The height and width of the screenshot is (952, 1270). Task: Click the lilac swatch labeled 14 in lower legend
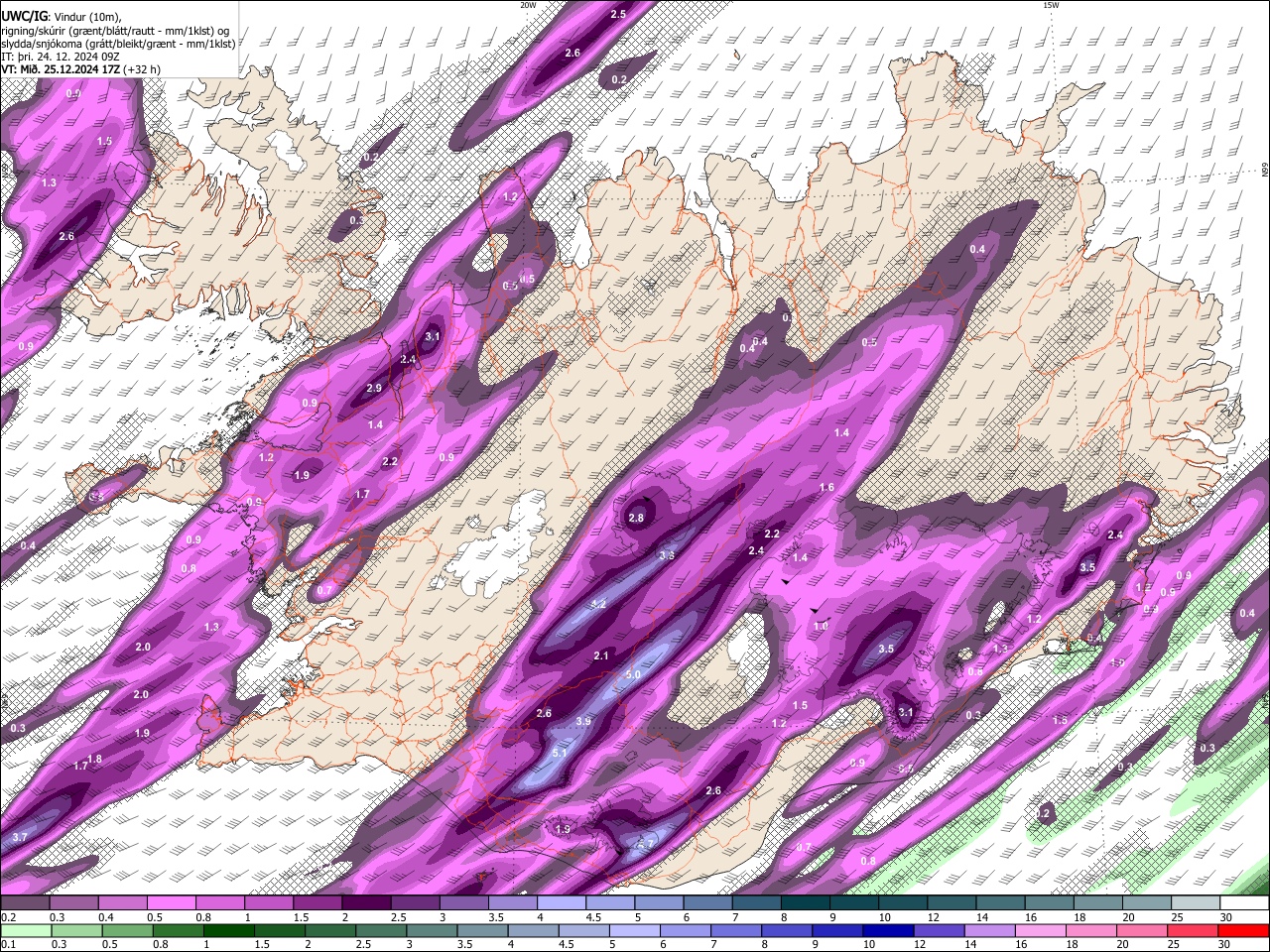point(990,930)
